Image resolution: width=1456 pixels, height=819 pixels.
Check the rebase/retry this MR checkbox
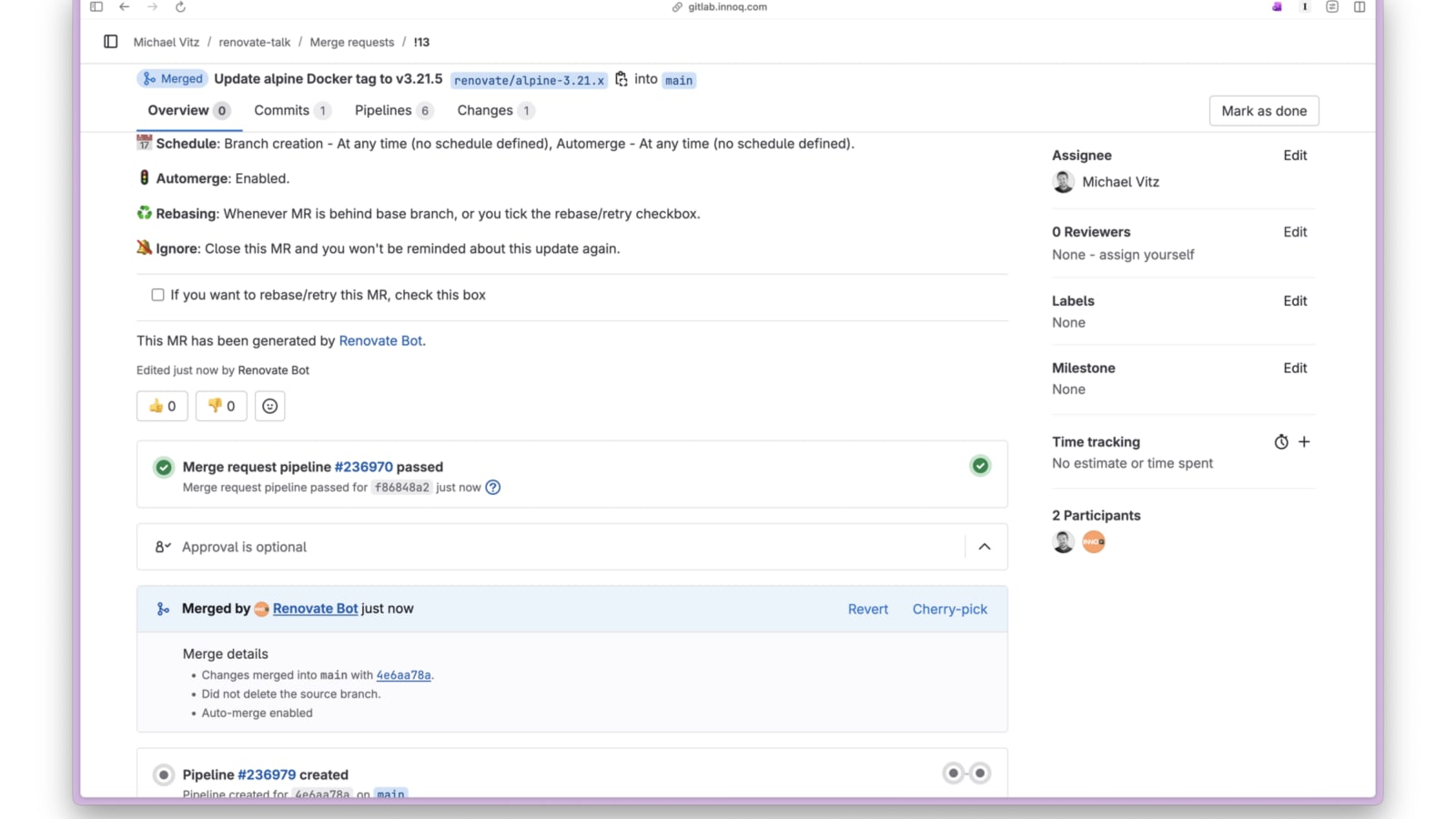[157, 295]
